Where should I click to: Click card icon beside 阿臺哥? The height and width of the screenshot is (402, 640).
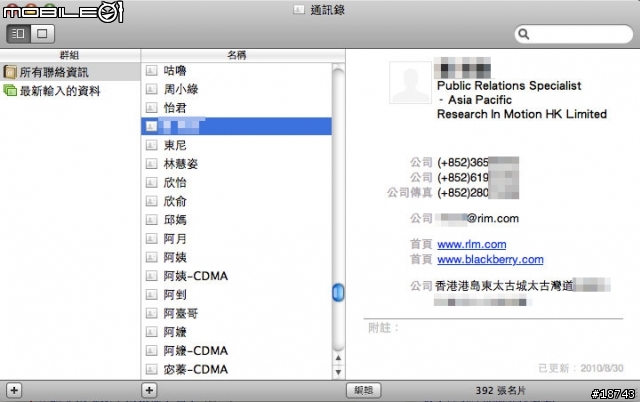tap(151, 313)
